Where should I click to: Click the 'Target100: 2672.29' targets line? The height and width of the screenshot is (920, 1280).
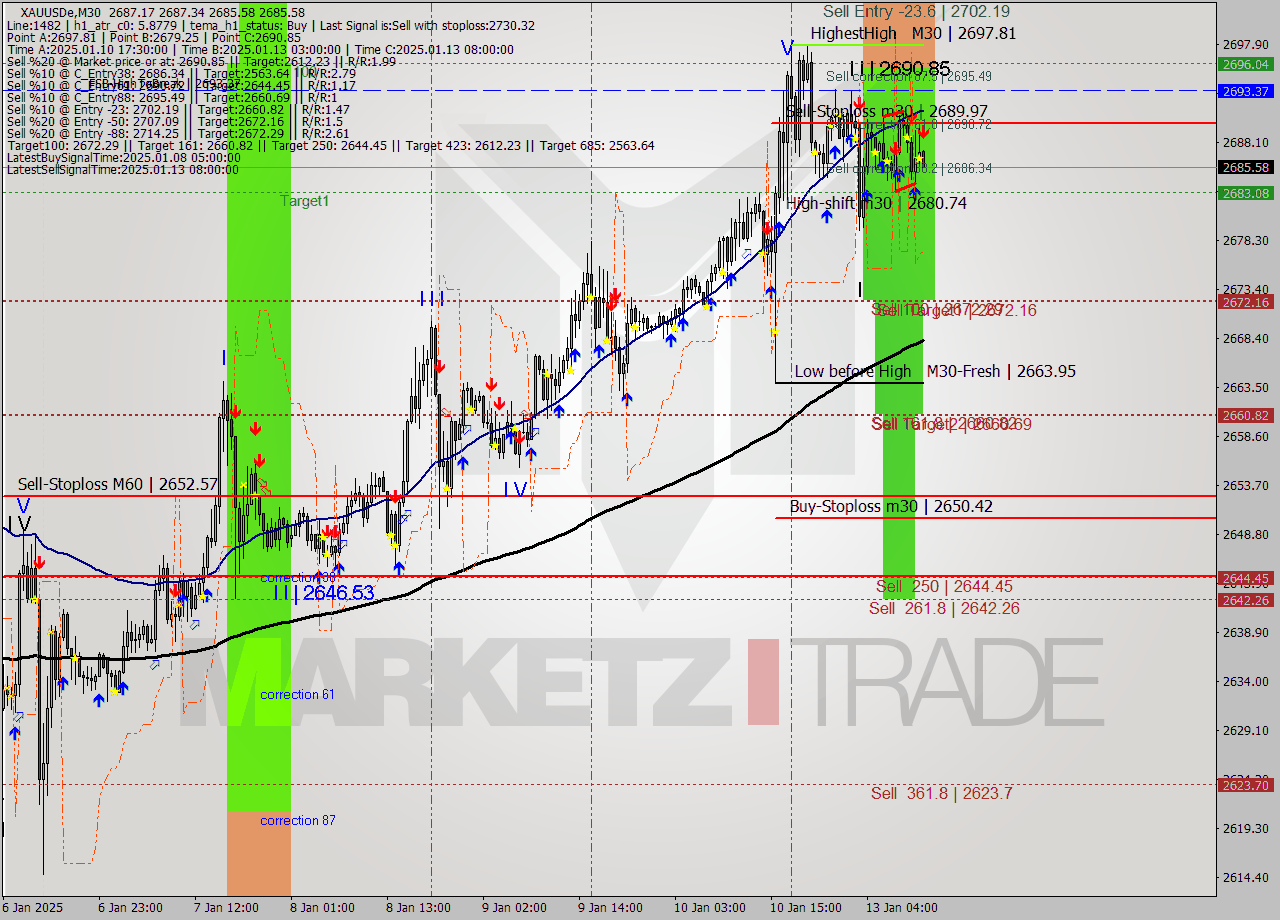click(330, 145)
